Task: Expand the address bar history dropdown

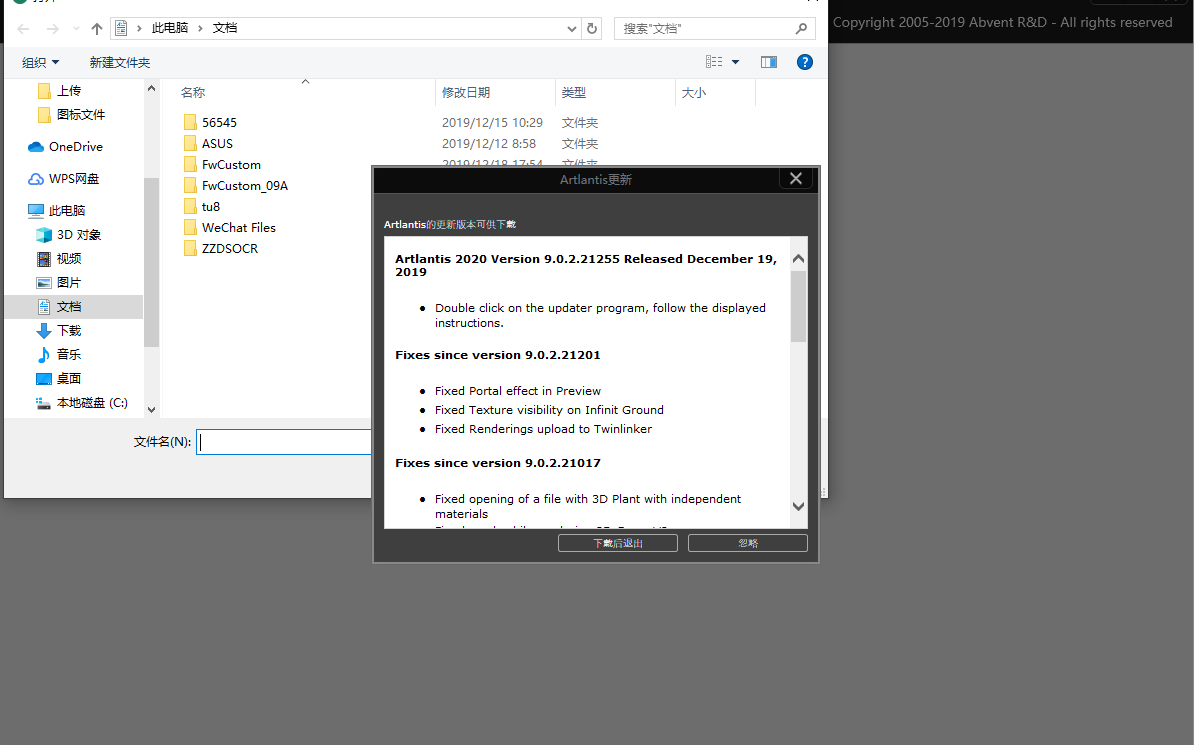Action: click(571, 29)
